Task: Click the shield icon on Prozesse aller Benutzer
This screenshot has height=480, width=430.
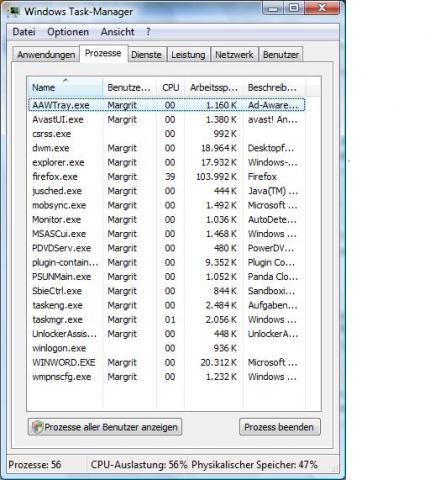Action: coord(37,427)
